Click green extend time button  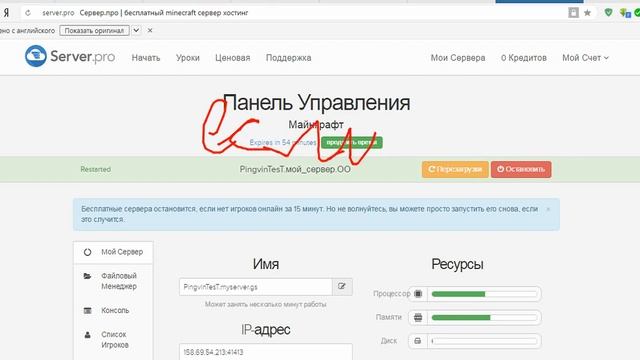pos(351,142)
